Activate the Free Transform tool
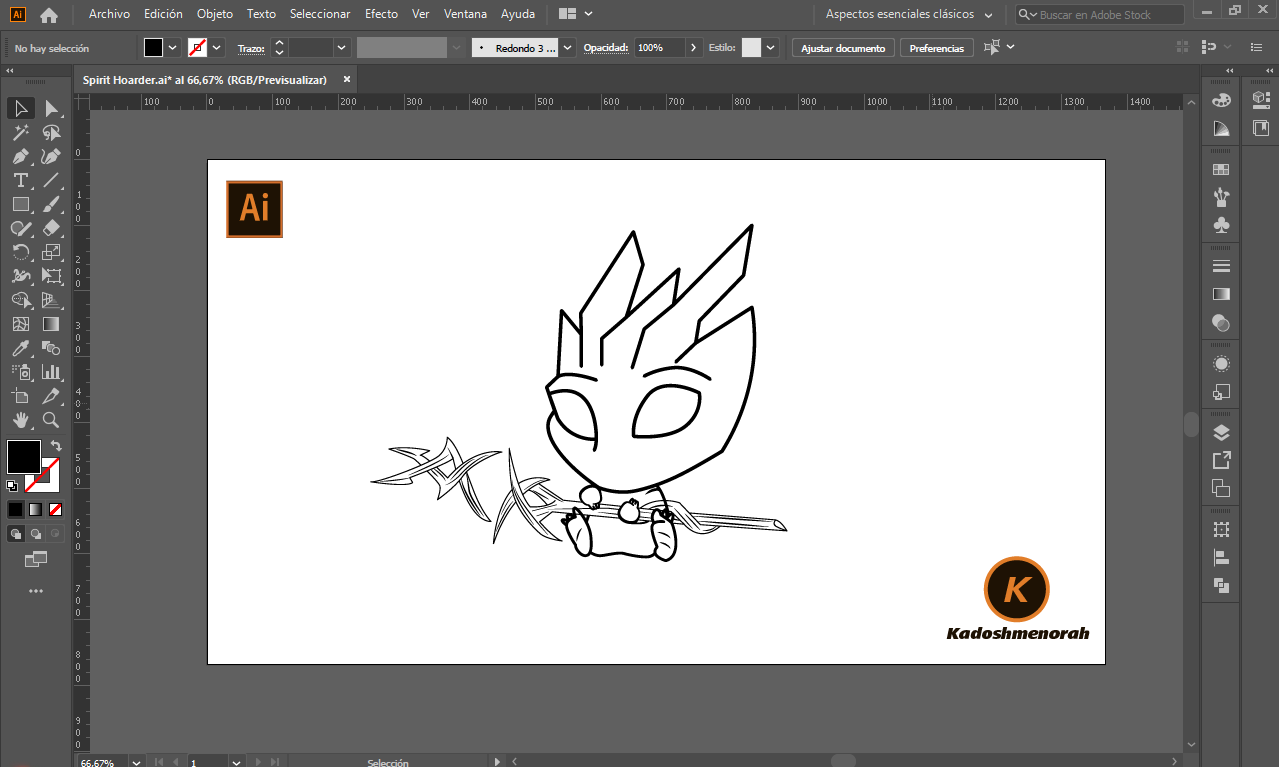 [52, 276]
